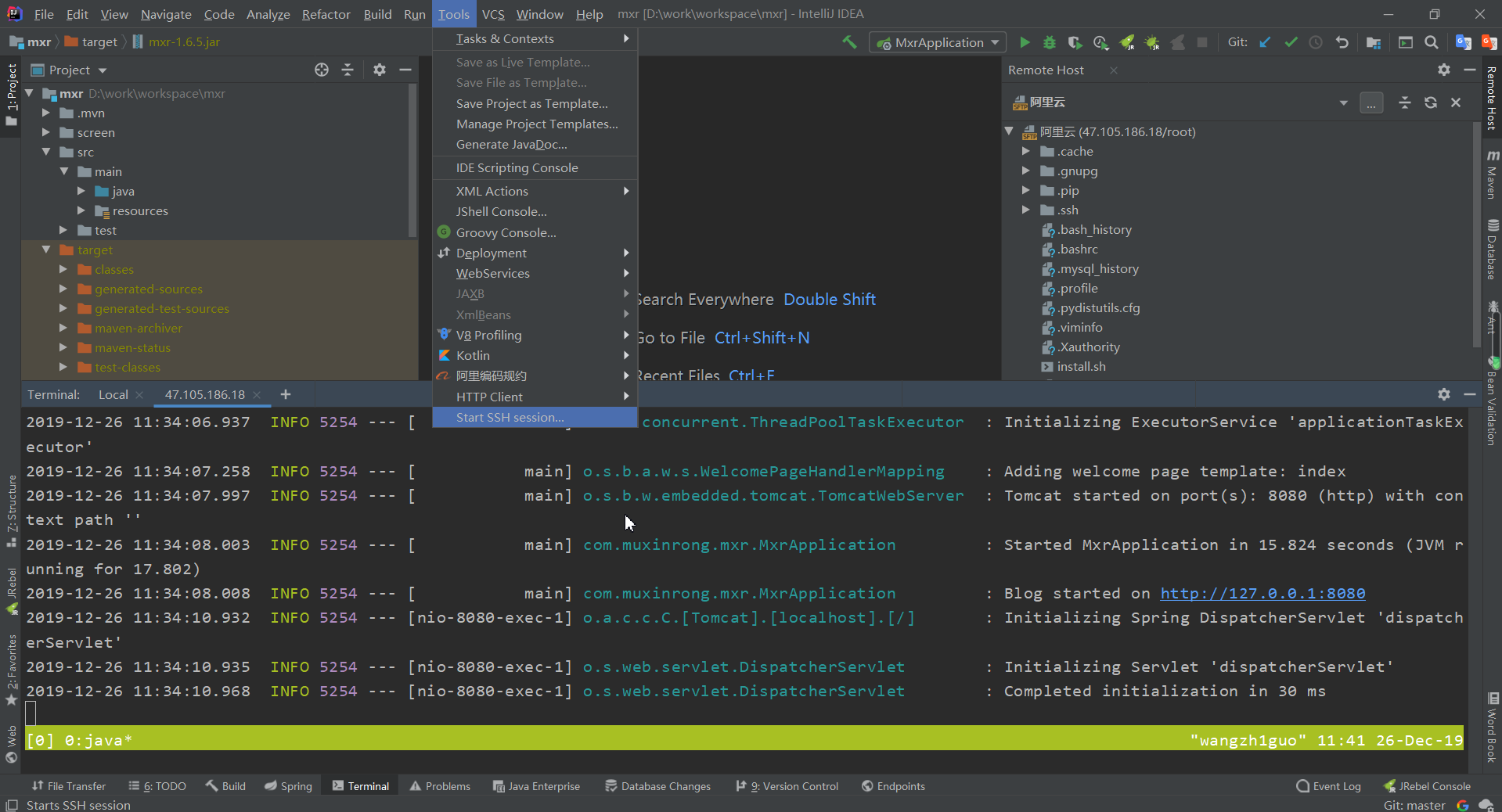Image resolution: width=1502 pixels, height=812 pixels.
Task: Open the Event Log tool window
Action: click(1328, 786)
